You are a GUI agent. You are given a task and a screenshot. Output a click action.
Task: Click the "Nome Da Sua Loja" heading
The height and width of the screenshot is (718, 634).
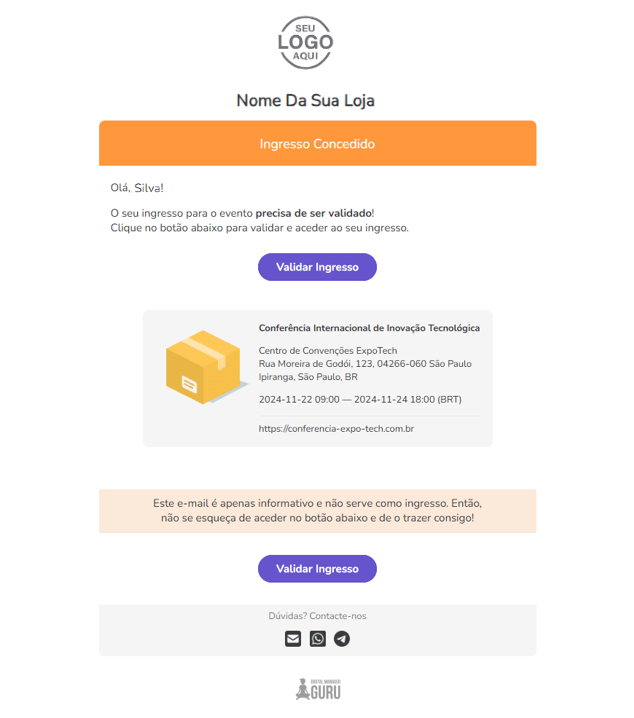click(x=305, y=100)
